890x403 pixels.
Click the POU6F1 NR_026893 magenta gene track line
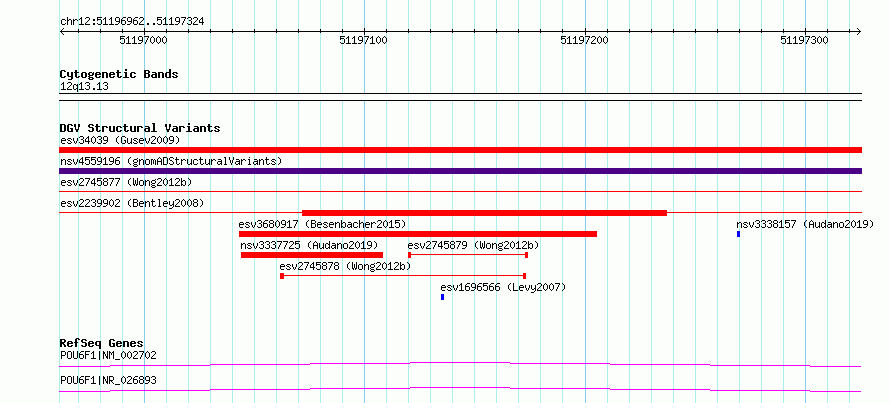460,389
